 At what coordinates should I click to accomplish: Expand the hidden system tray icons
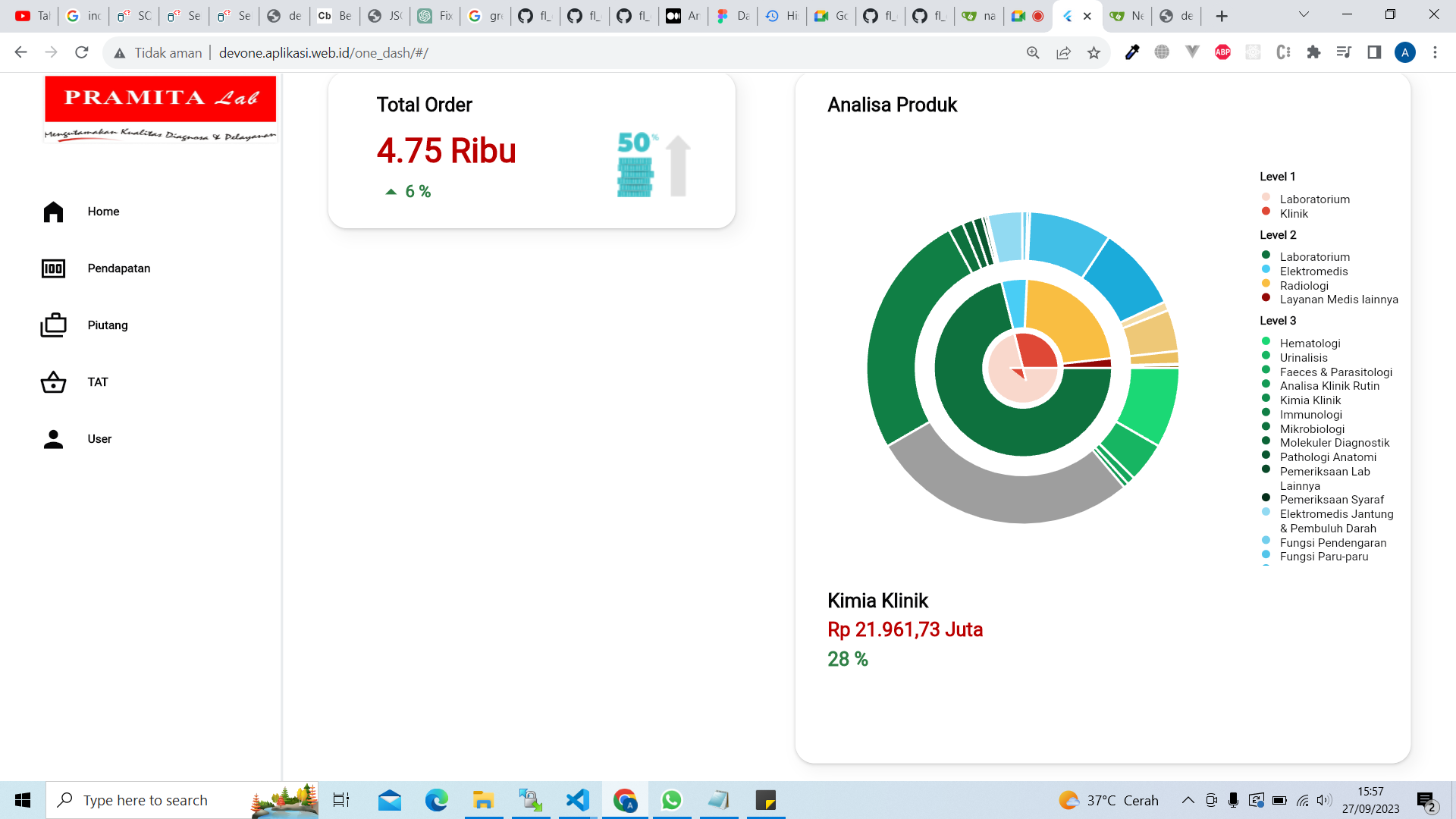point(1188,800)
